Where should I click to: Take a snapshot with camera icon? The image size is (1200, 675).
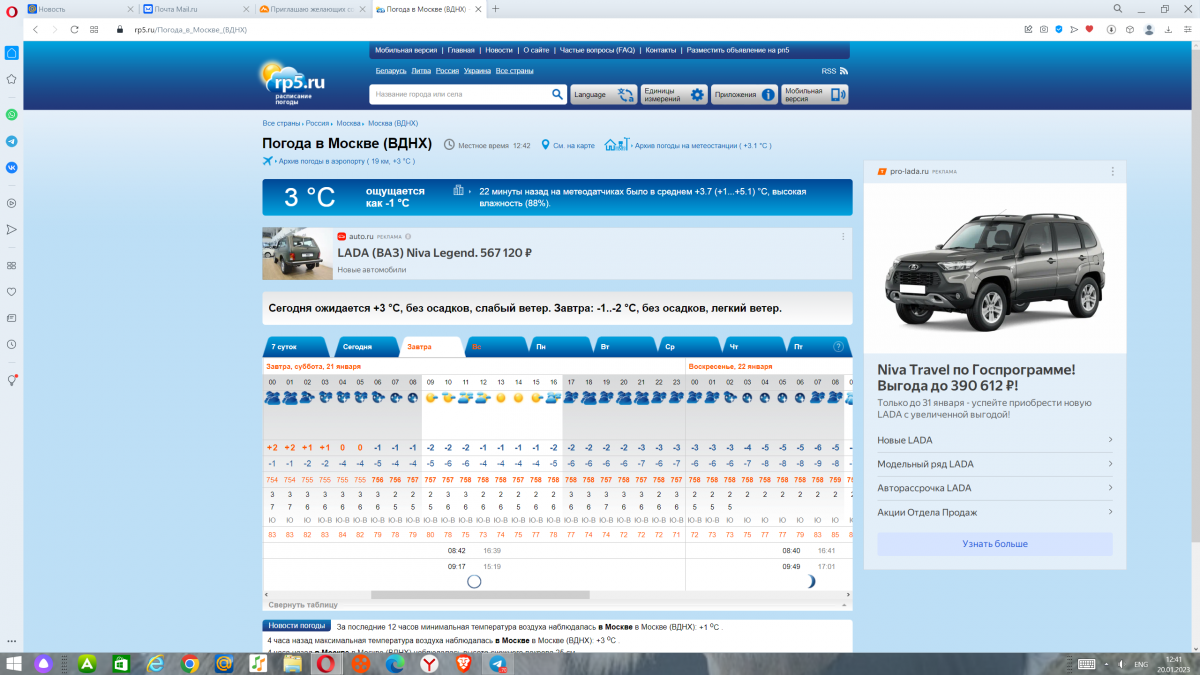coord(1044,29)
